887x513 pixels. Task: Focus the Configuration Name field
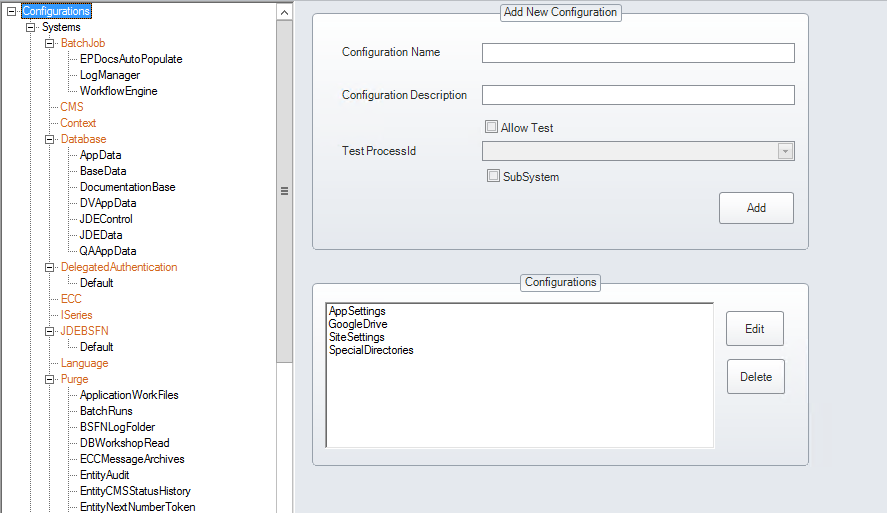coord(638,53)
